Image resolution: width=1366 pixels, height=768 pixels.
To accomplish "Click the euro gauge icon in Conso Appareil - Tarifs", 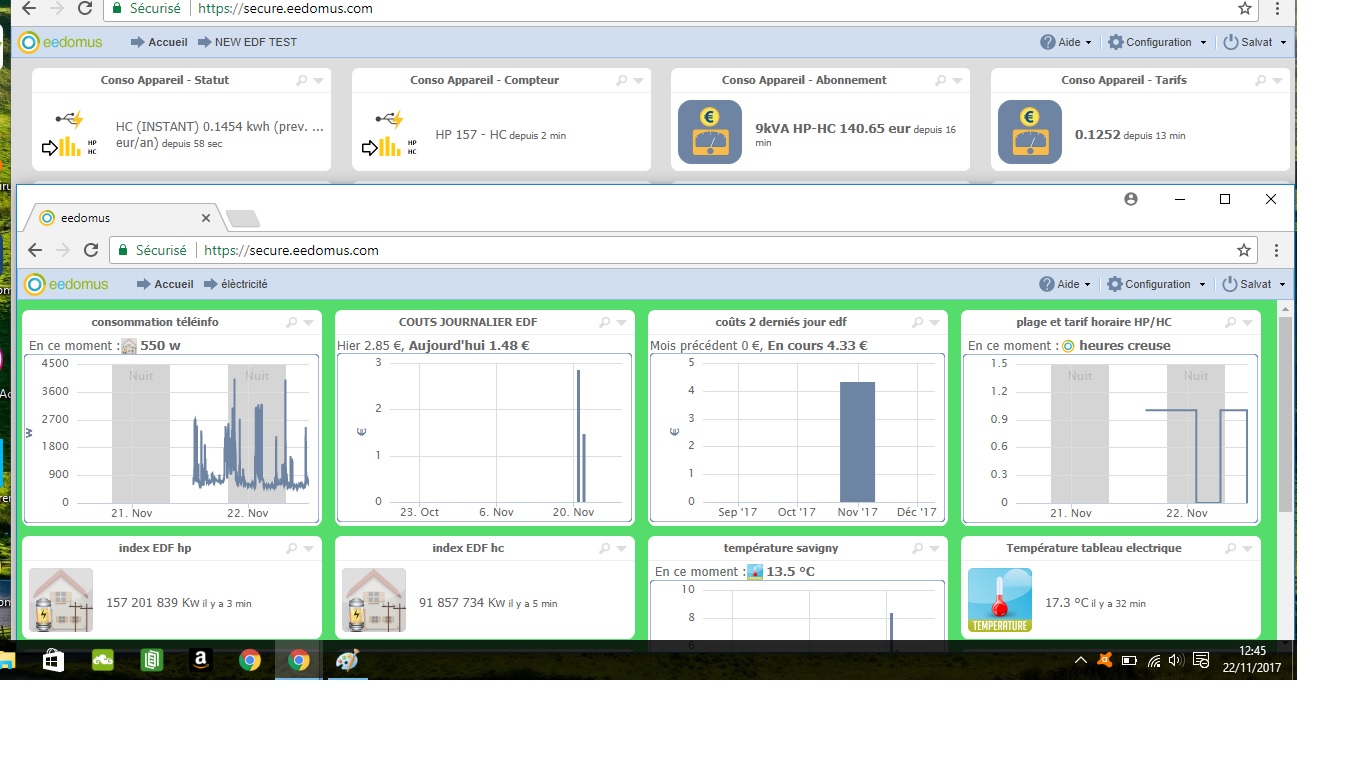I will (x=1030, y=132).
